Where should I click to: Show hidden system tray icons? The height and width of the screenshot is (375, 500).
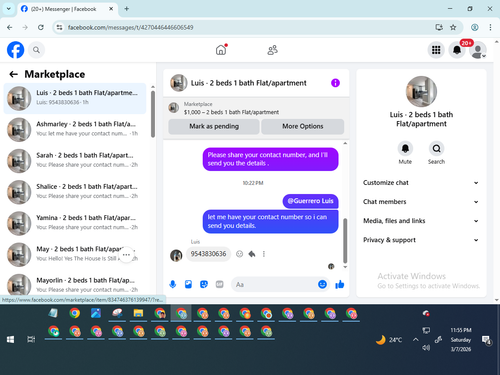click(x=416, y=340)
